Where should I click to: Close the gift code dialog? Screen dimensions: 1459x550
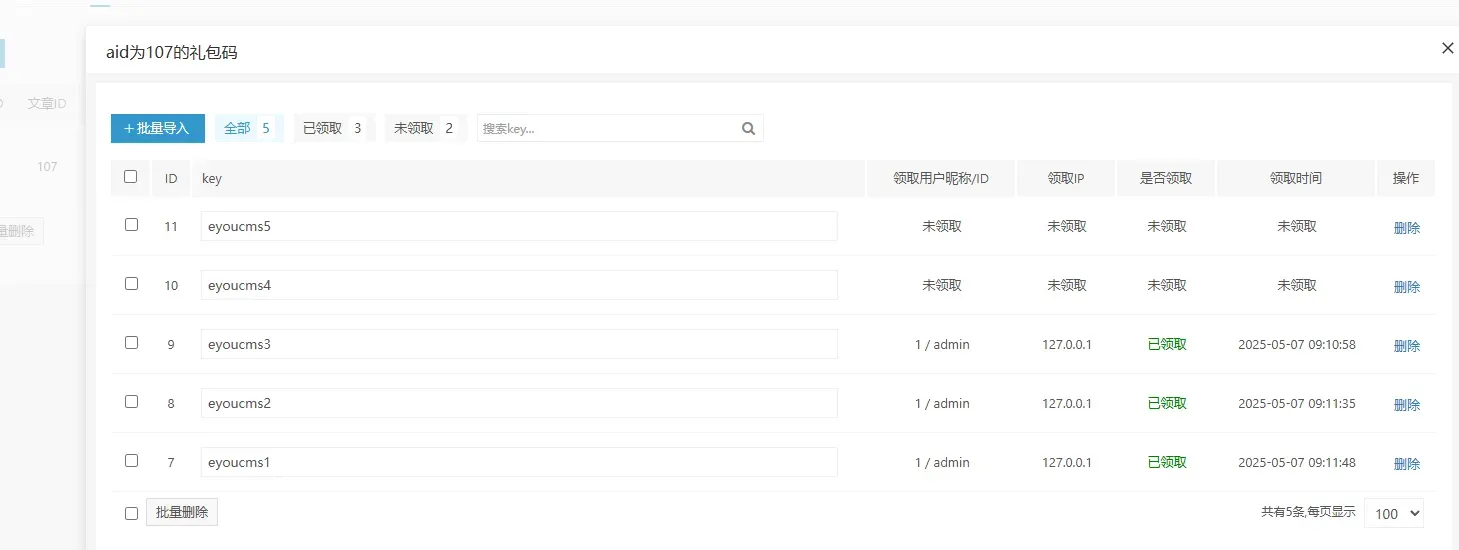(1447, 48)
